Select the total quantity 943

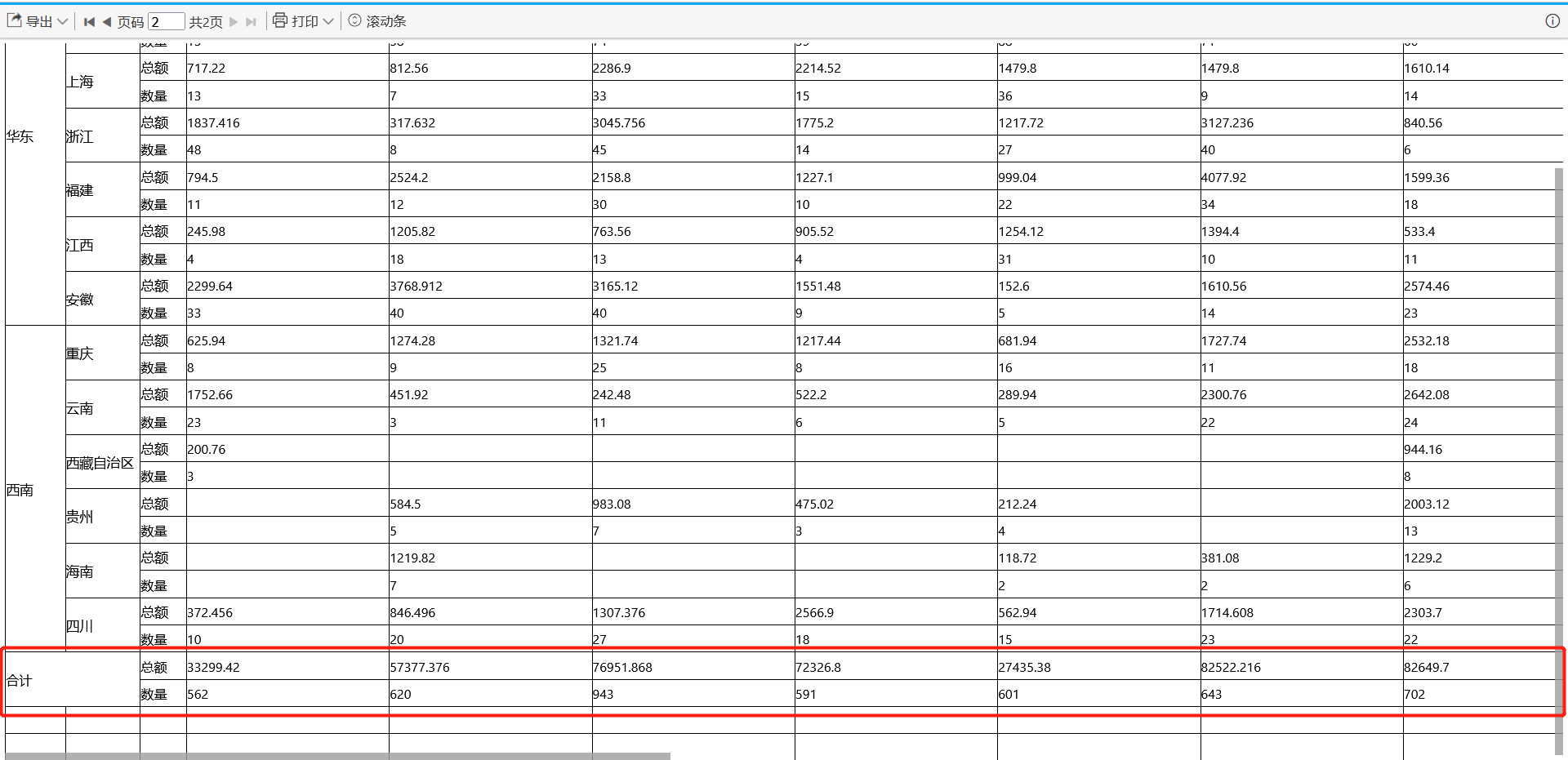point(604,695)
